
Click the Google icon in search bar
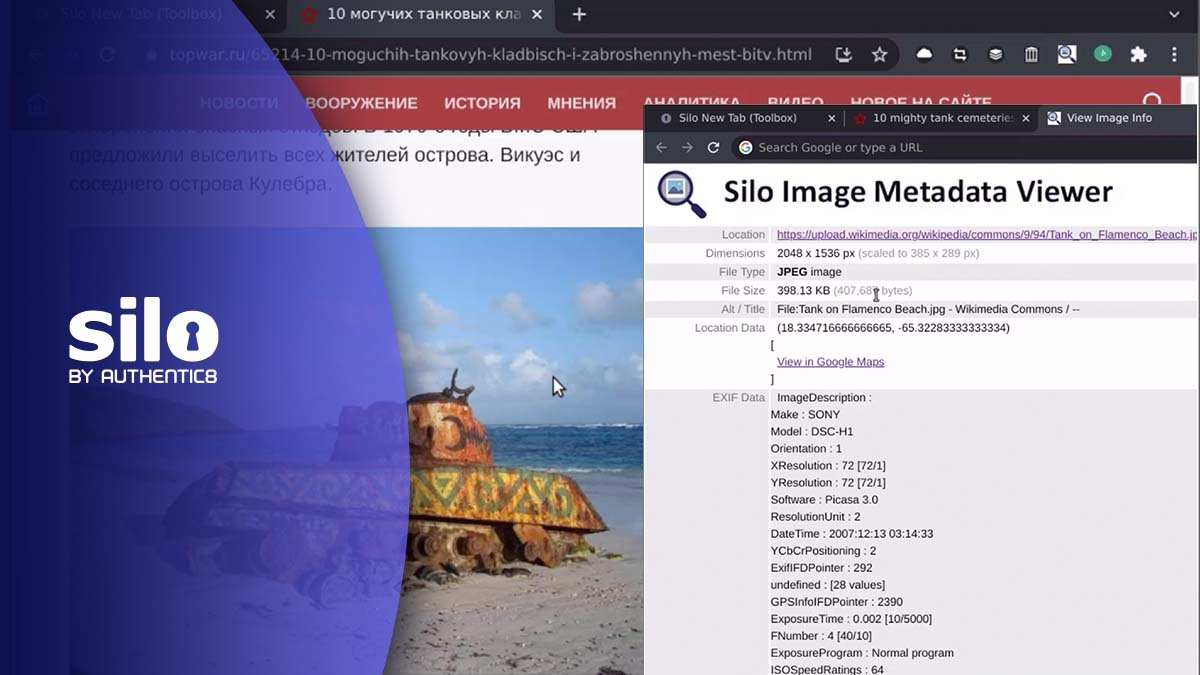(x=745, y=147)
